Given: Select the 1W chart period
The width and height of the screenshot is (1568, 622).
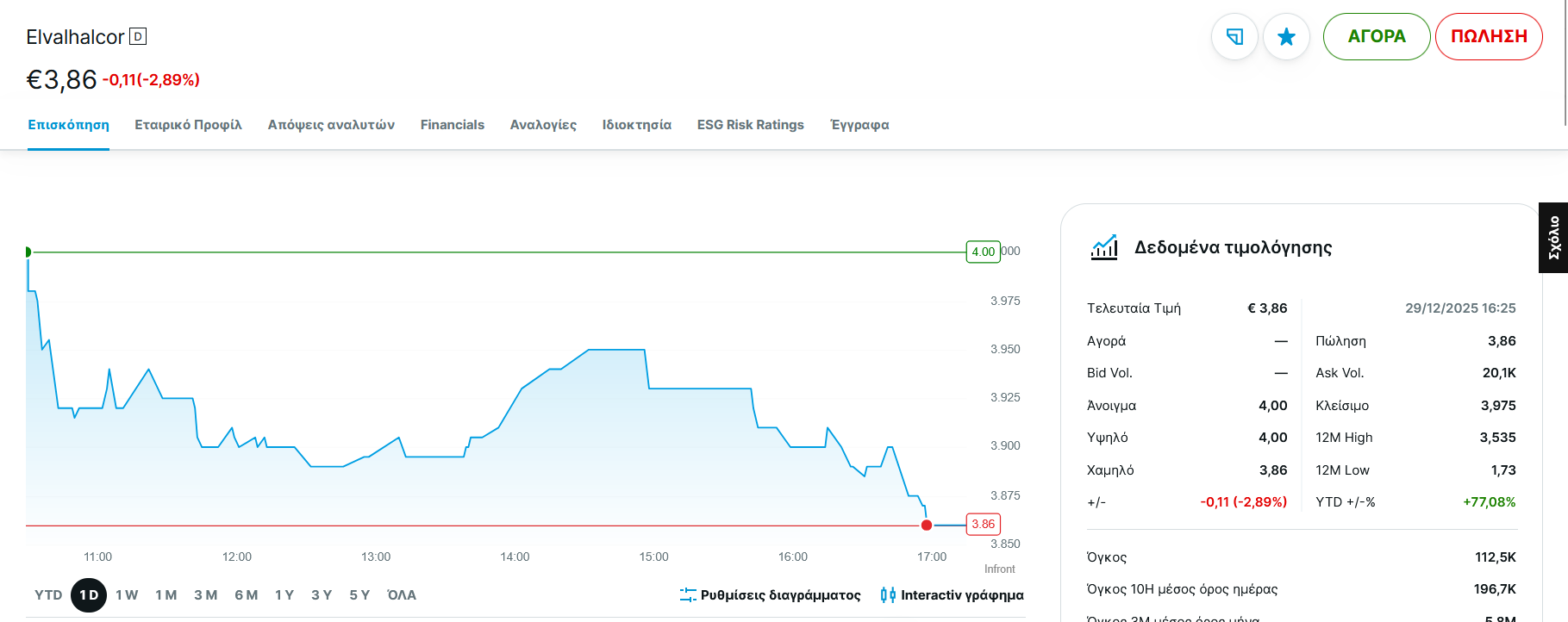Looking at the screenshot, I should coord(127,595).
